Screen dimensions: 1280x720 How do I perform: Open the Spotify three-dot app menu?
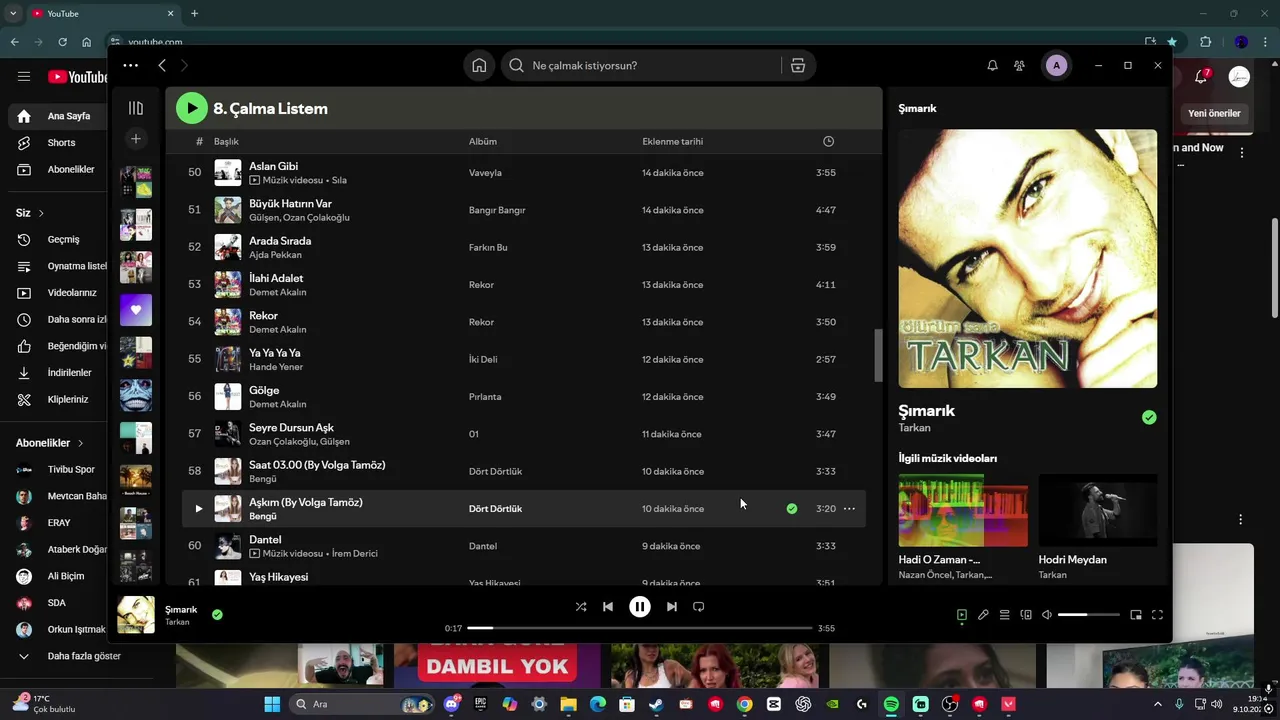(130, 65)
